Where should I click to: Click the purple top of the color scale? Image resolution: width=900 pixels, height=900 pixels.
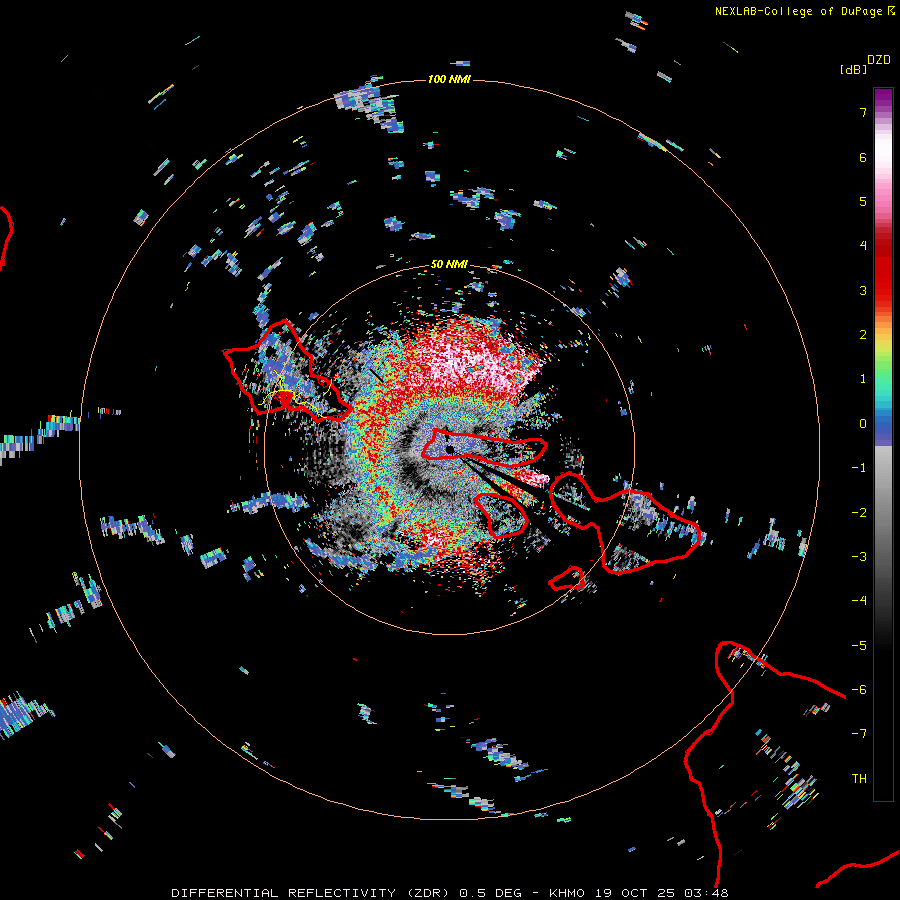pyautogui.click(x=883, y=98)
